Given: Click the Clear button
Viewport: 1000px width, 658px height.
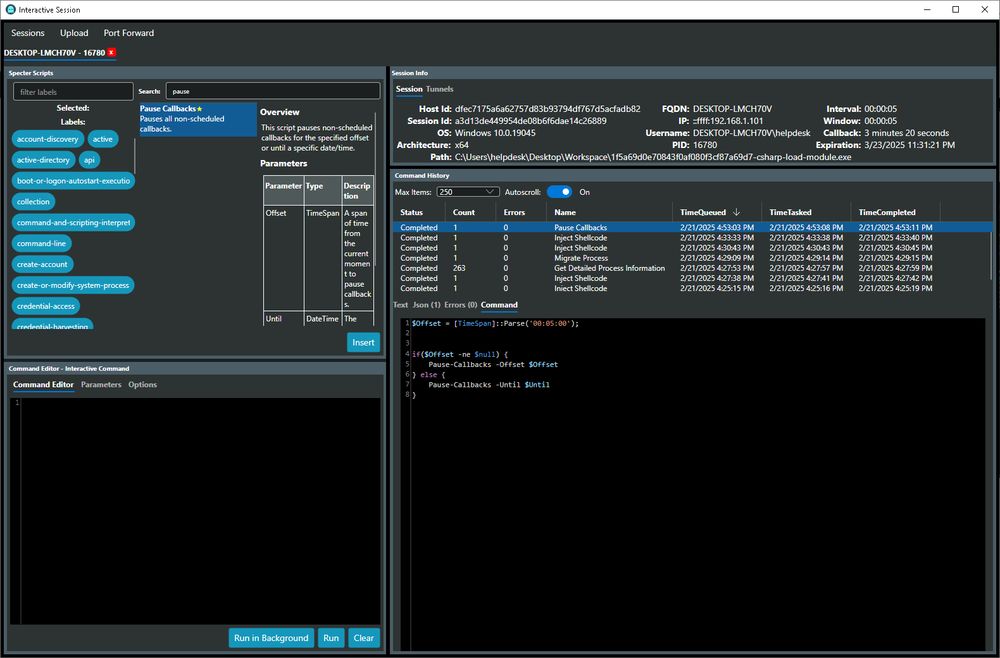Looking at the screenshot, I should [x=364, y=638].
